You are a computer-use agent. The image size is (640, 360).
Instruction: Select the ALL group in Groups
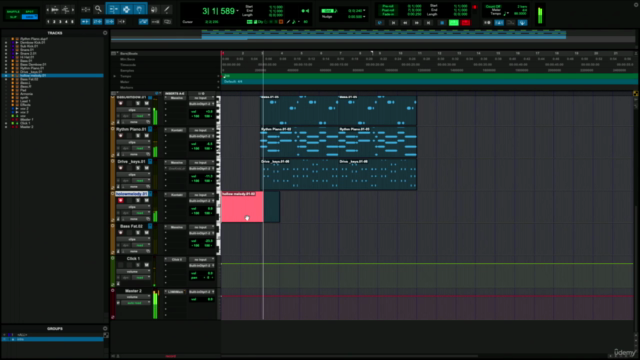pyautogui.click(x=22, y=335)
